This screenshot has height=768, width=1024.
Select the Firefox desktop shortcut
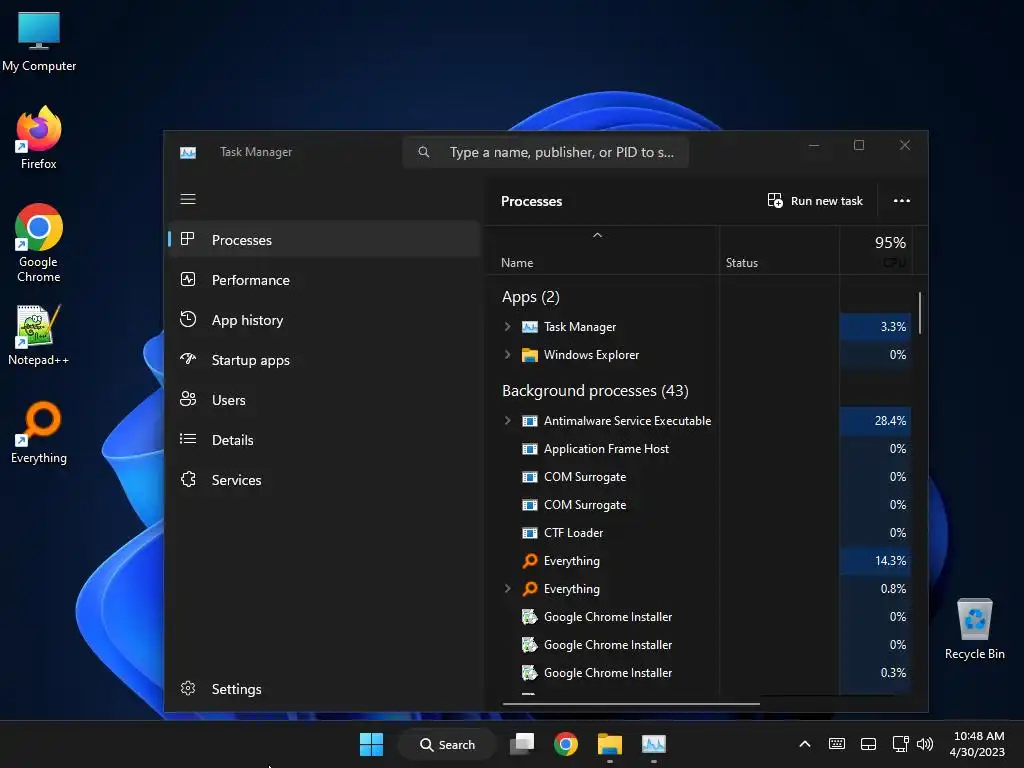[39, 138]
